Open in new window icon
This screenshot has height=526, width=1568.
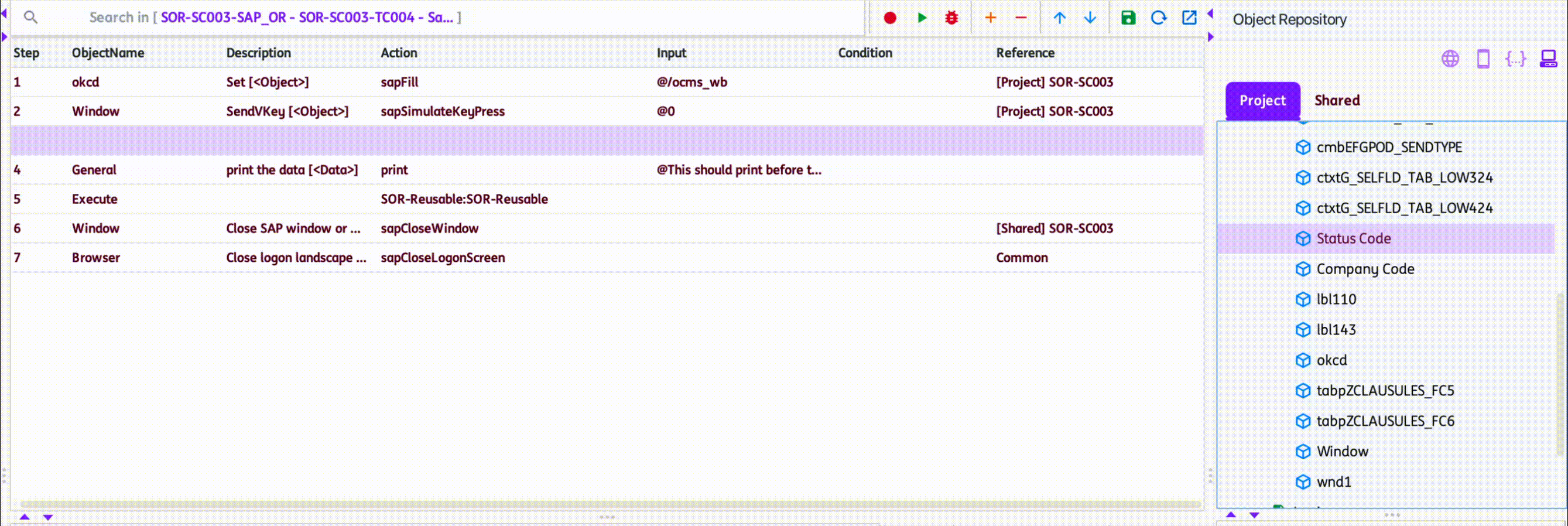point(1189,18)
